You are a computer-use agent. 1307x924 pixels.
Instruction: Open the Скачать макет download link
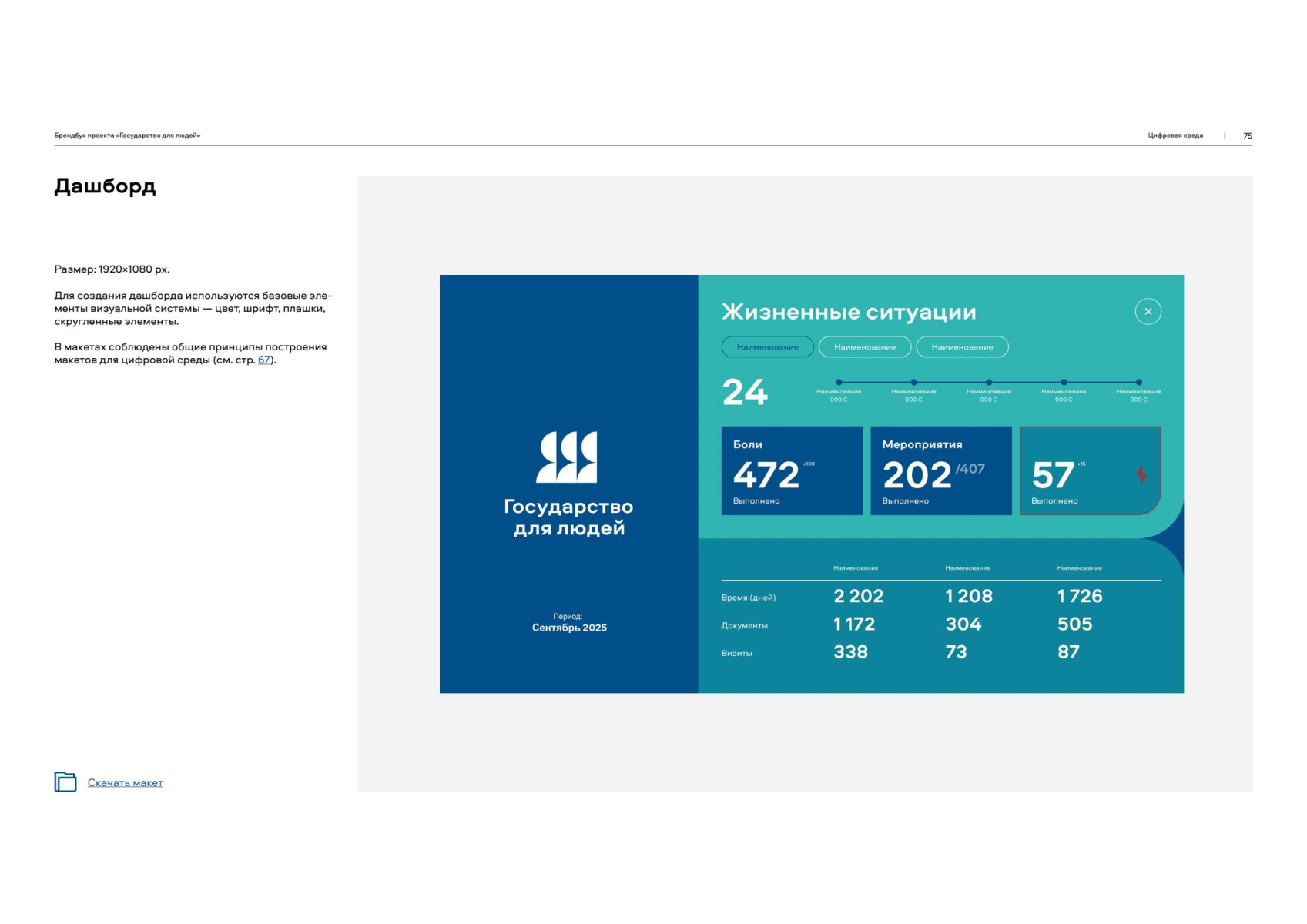tap(125, 783)
